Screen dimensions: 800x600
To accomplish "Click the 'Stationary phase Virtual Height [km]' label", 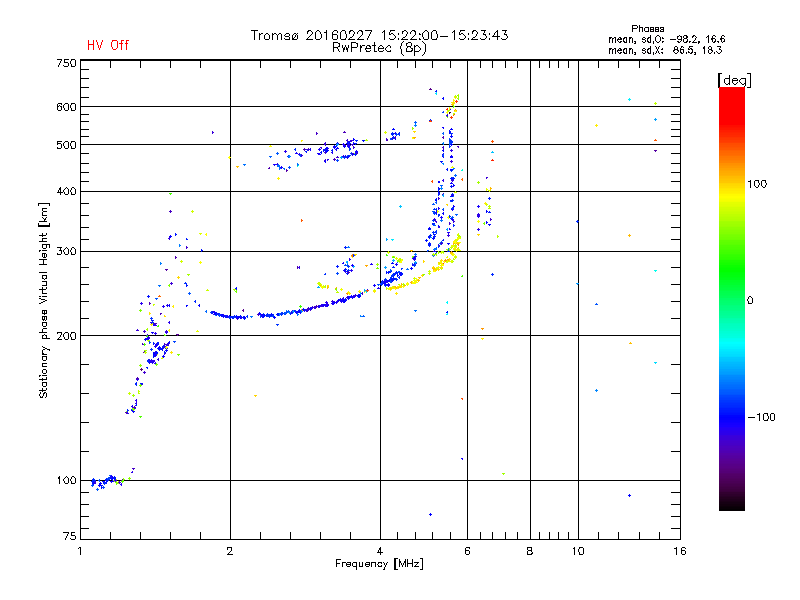I will click(44, 301).
